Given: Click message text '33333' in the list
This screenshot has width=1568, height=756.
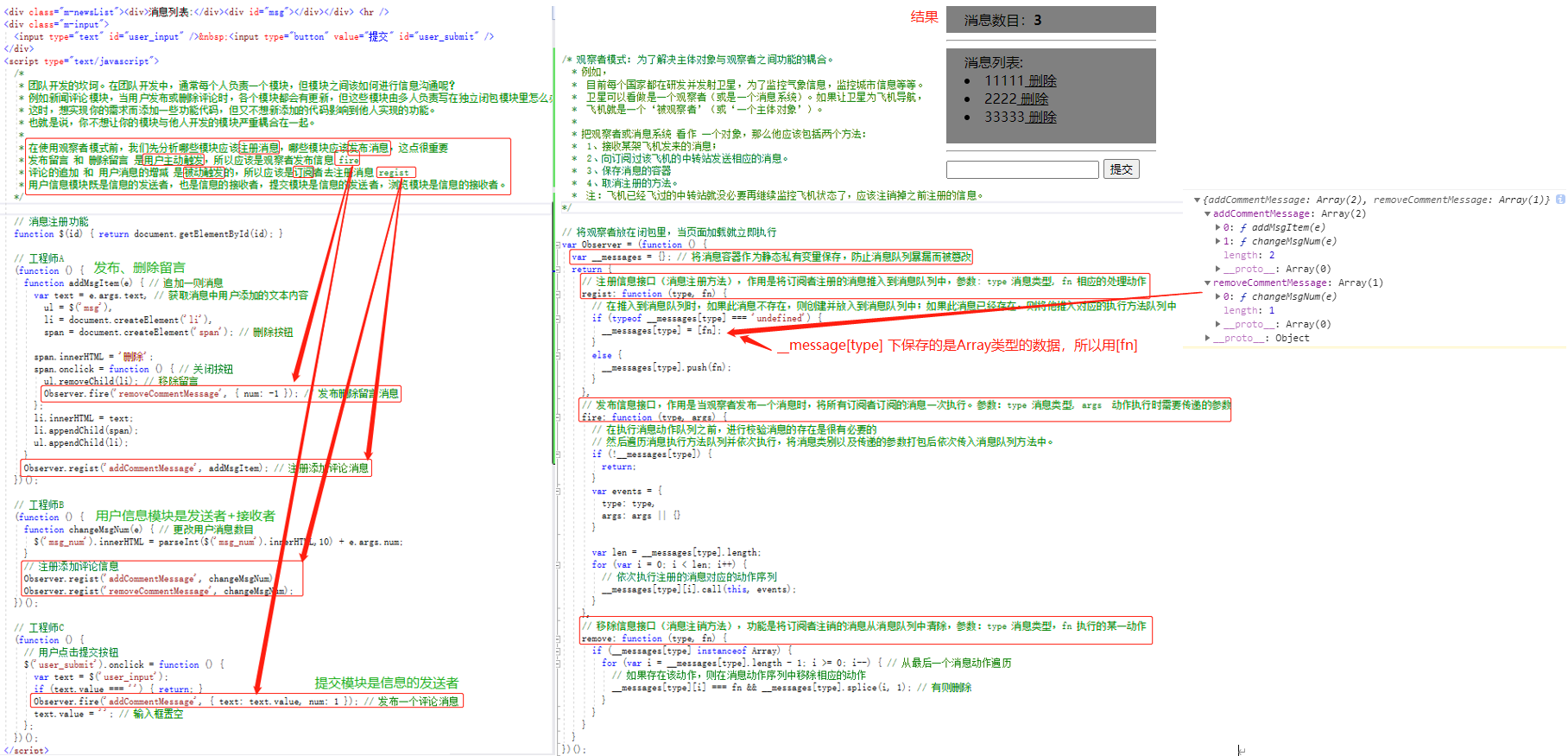Looking at the screenshot, I should click(x=1004, y=118).
